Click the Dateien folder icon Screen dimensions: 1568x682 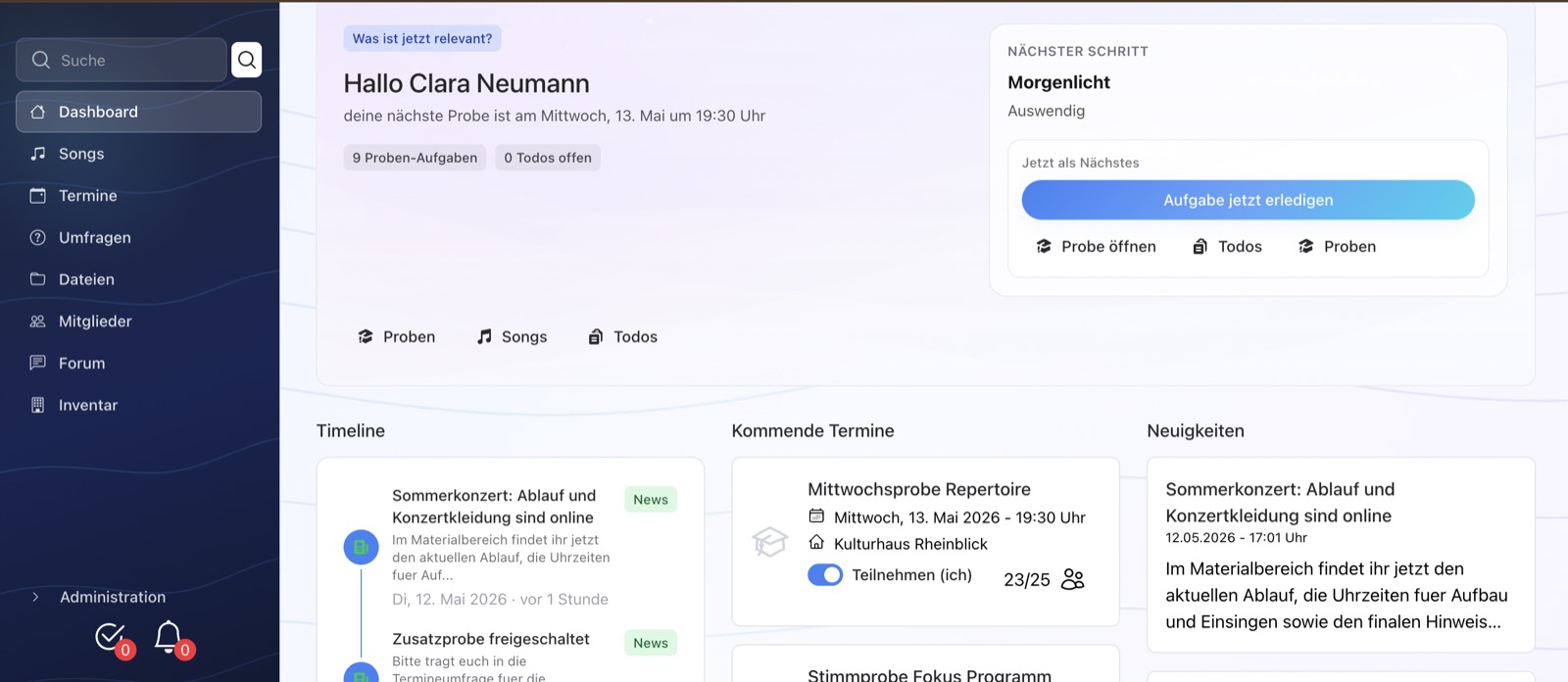(x=38, y=279)
